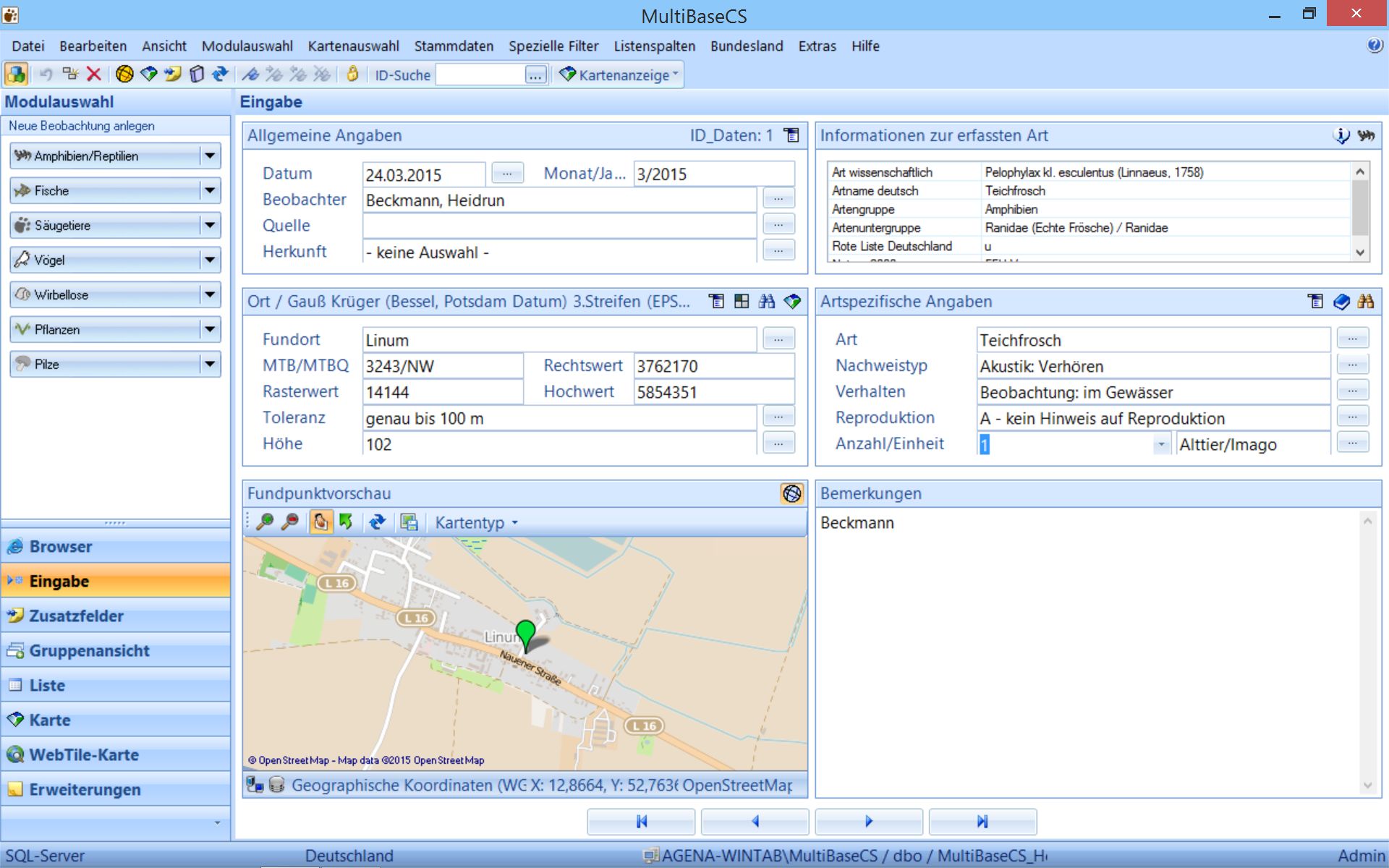Image resolution: width=1389 pixels, height=868 pixels.
Task: Click binoculars icon in Ort panel header
Action: (x=767, y=302)
